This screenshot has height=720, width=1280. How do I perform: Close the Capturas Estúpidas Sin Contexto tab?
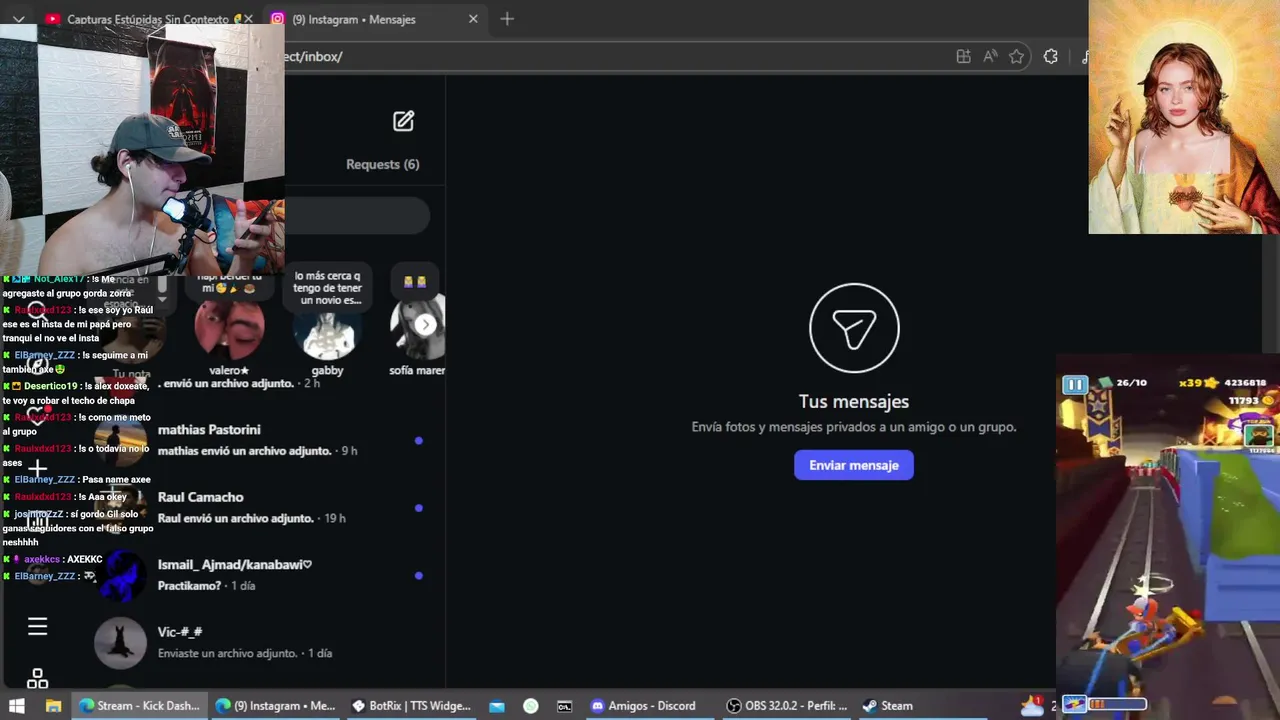(x=248, y=19)
